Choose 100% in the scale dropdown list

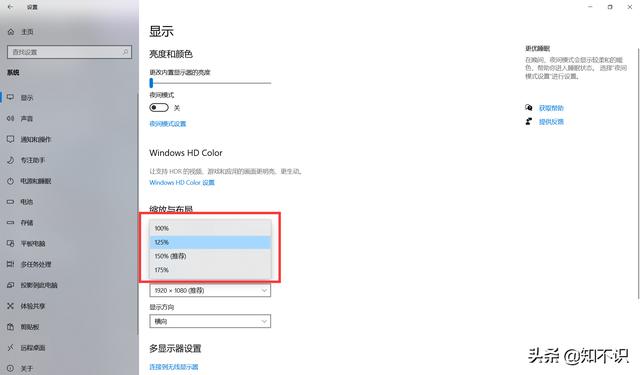[x=210, y=228]
